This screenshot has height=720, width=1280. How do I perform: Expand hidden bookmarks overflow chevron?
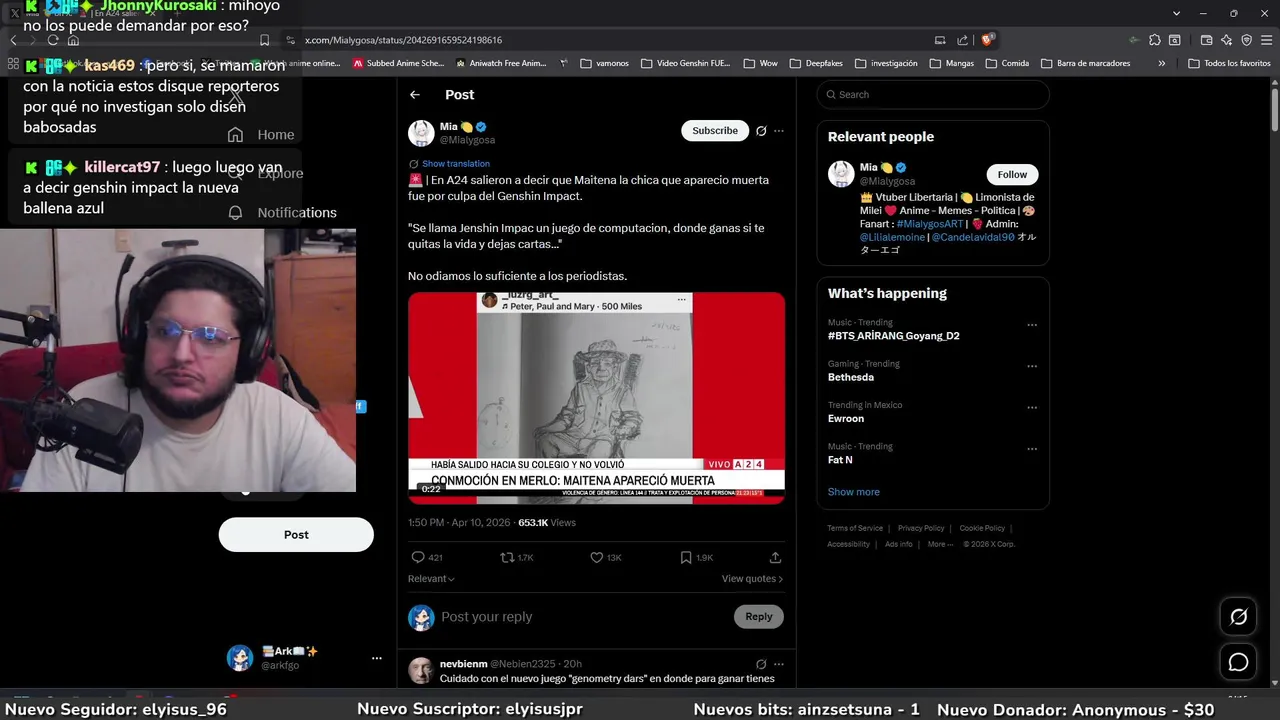tap(1161, 63)
